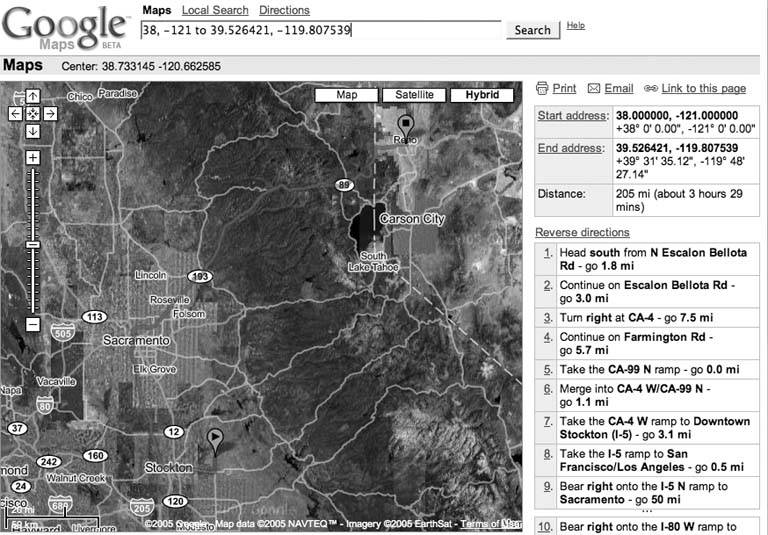This screenshot has width=768, height=535.
Task: Pan the map down with the arrow
Action: point(33,131)
